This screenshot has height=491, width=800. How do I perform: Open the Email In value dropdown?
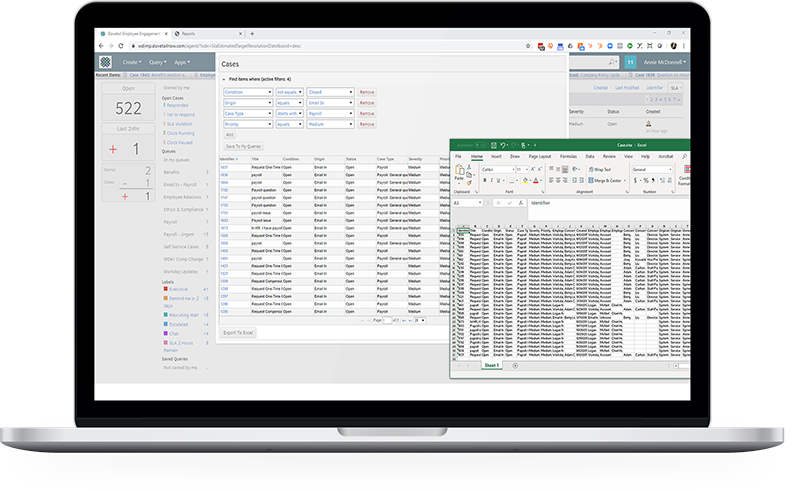[330, 103]
